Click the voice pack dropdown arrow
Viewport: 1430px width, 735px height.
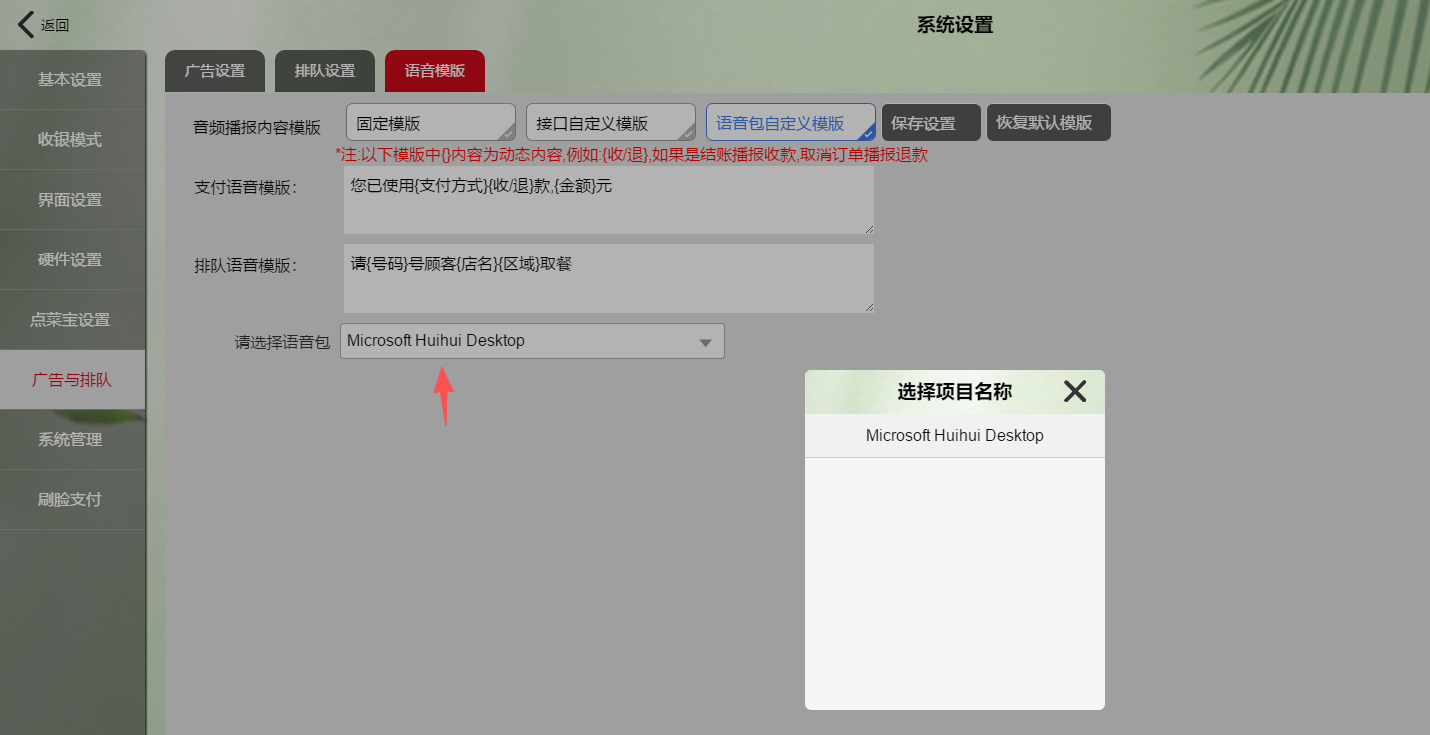(705, 342)
